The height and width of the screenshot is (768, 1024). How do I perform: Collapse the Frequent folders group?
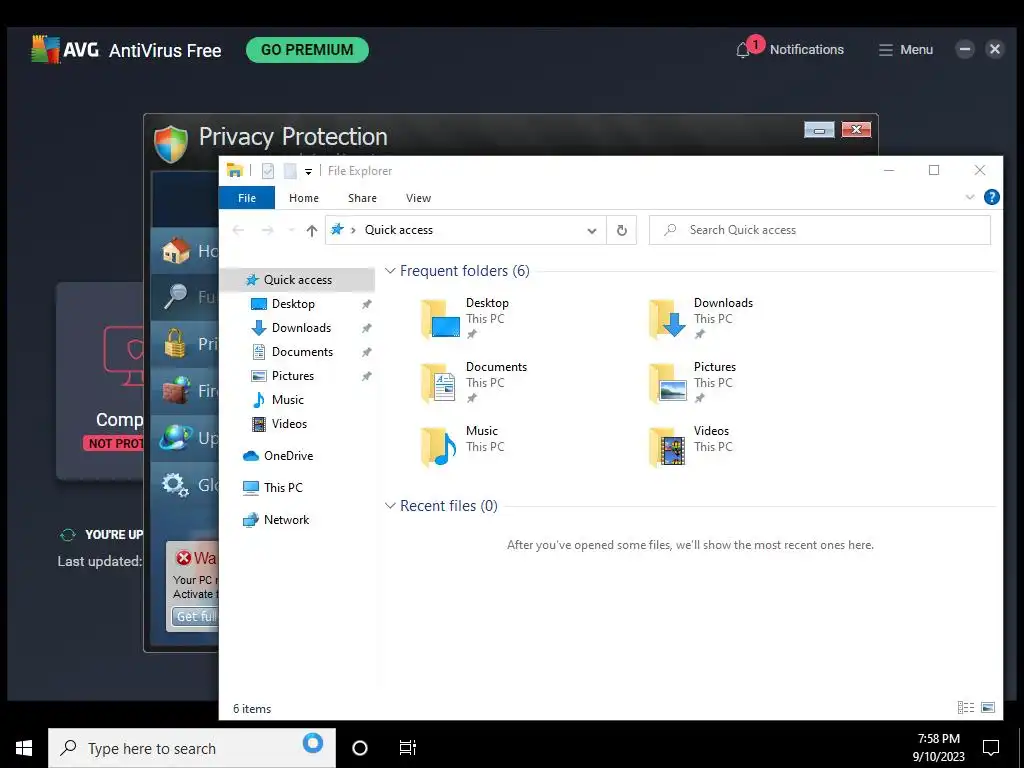390,270
